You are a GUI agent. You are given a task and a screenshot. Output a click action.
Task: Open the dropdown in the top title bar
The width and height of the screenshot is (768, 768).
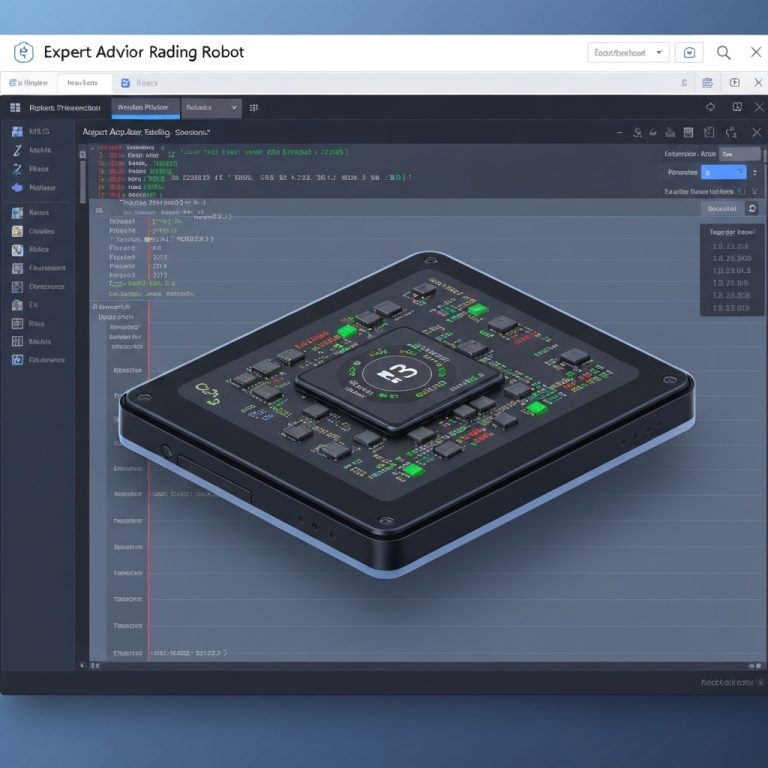pos(627,53)
